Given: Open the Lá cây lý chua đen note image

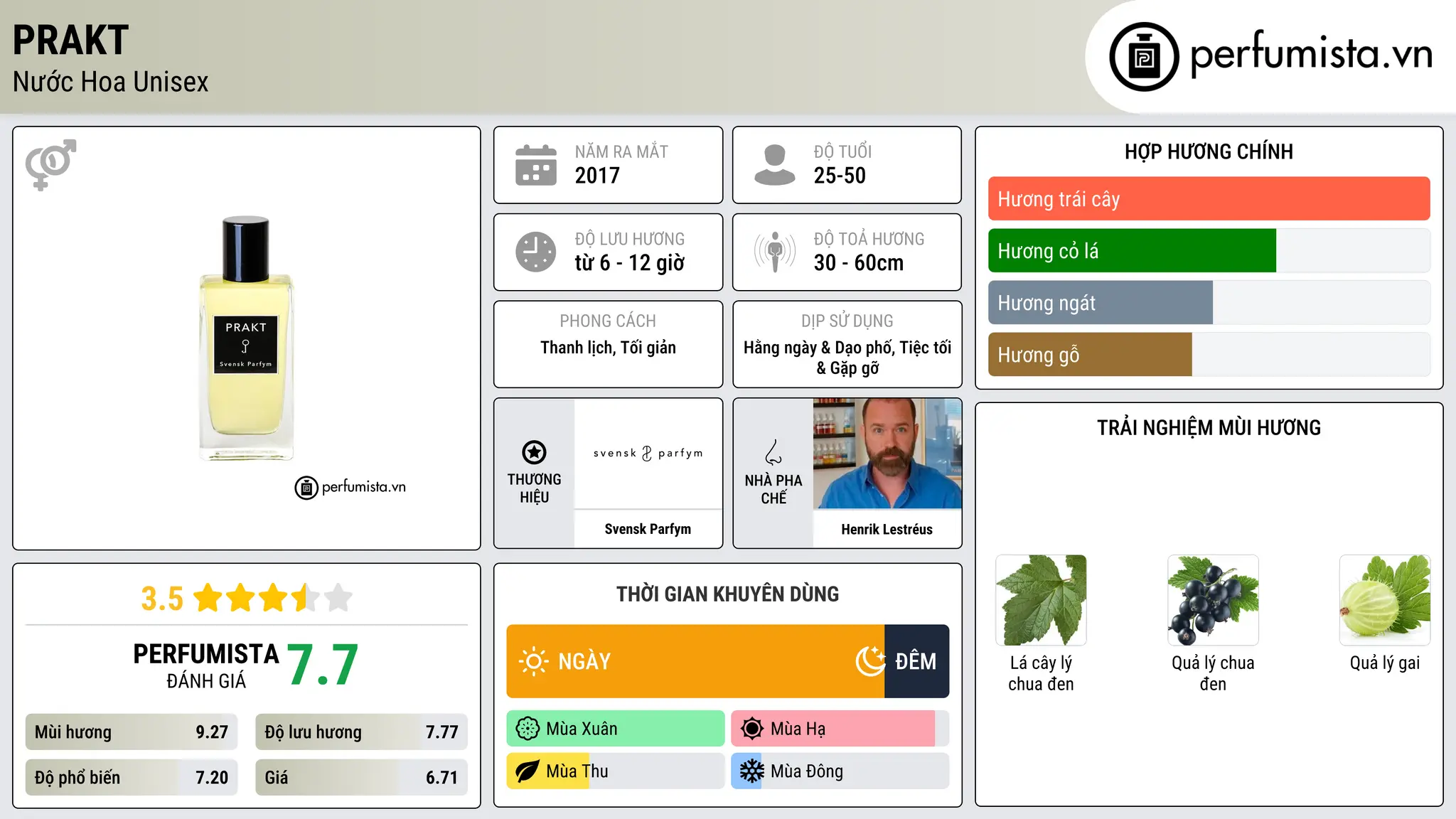Looking at the screenshot, I should point(1041,600).
